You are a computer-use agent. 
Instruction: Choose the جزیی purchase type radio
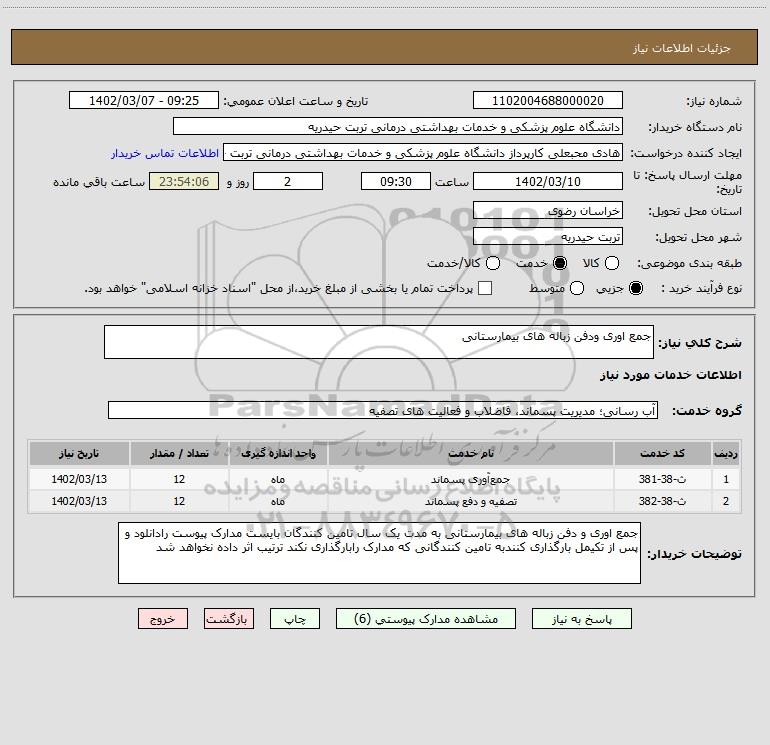635,288
